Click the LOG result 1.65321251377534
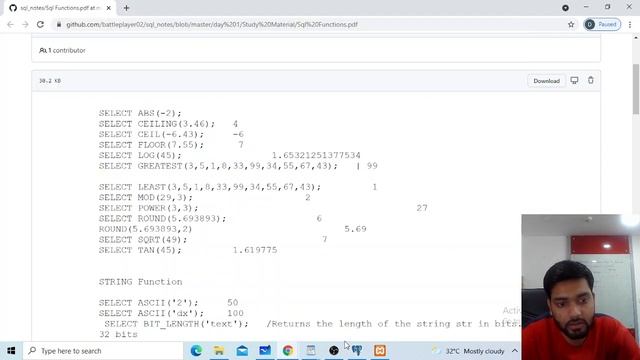This screenshot has width=640, height=360. (x=316, y=156)
